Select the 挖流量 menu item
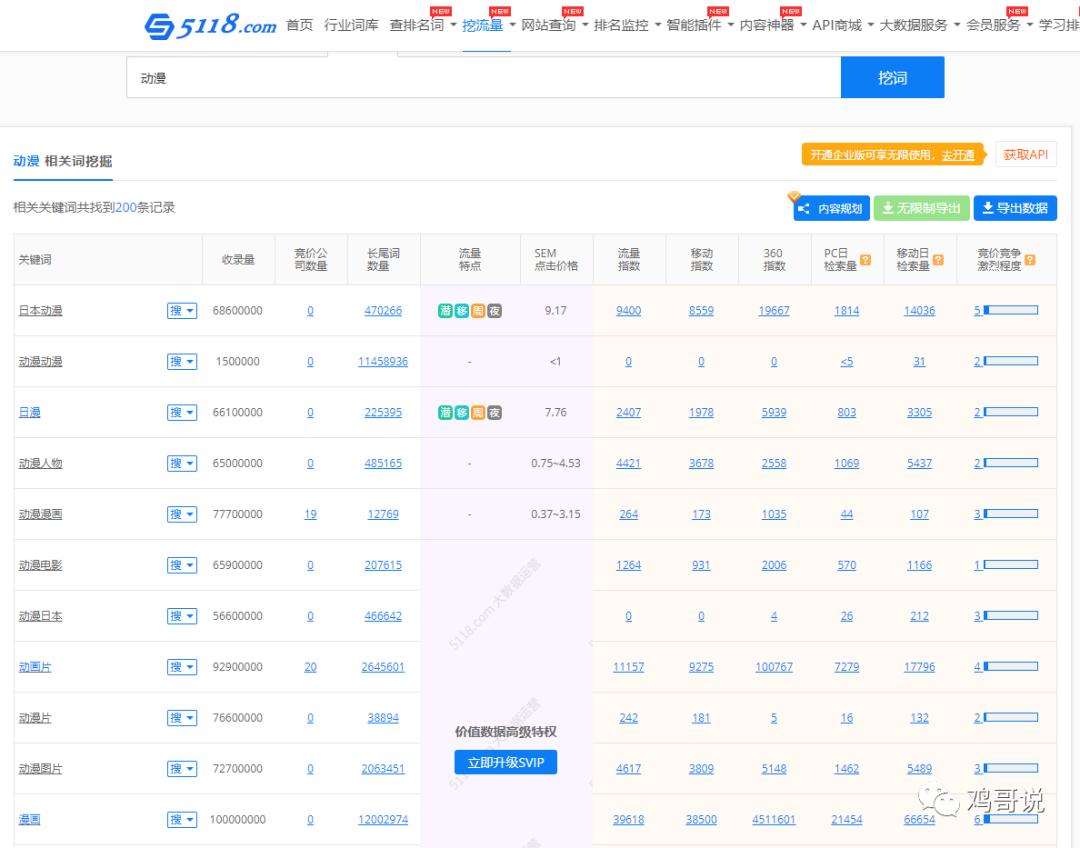The width and height of the screenshot is (1080, 848). pos(483,25)
